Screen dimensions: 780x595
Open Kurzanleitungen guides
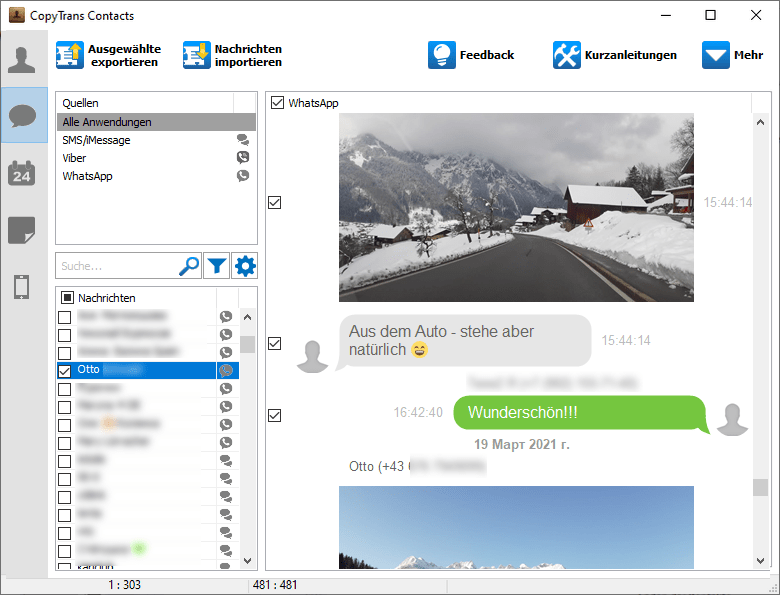tap(631, 55)
